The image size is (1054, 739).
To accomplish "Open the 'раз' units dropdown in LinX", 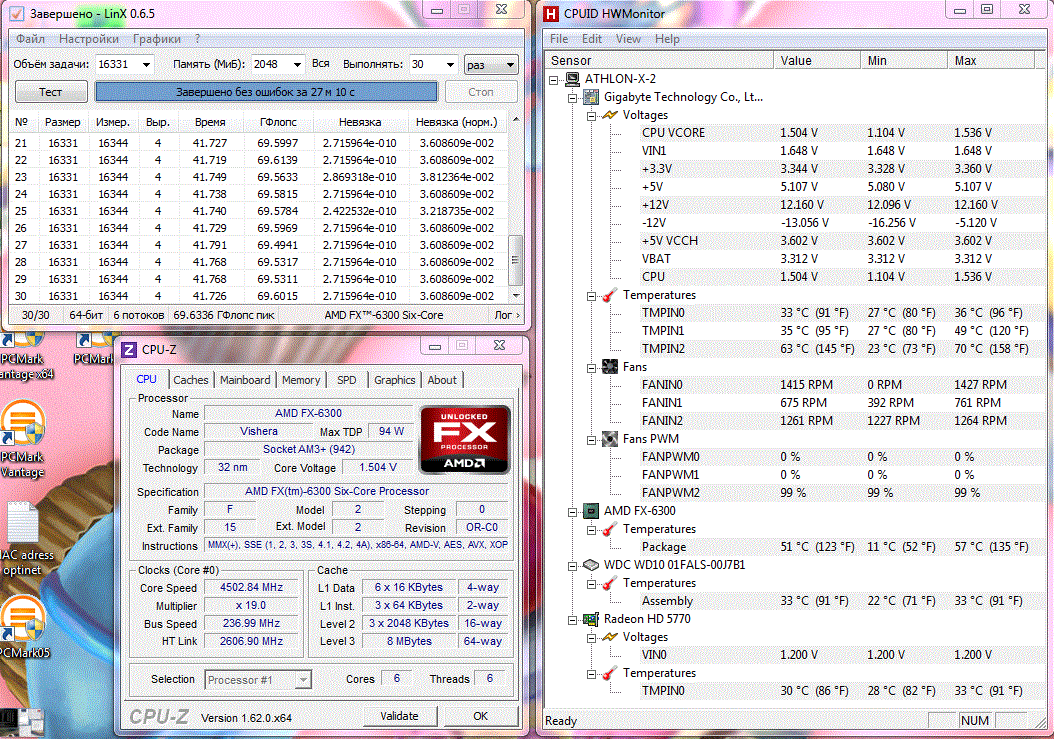I will (x=491, y=65).
